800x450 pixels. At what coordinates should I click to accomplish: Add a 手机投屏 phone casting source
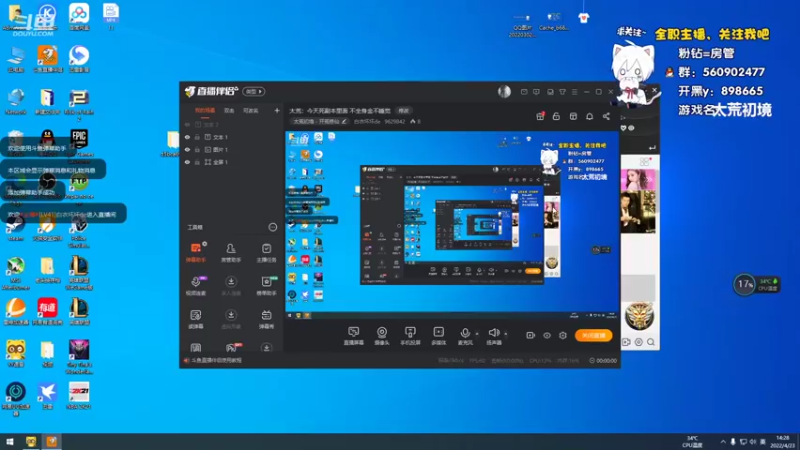[x=410, y=336]
